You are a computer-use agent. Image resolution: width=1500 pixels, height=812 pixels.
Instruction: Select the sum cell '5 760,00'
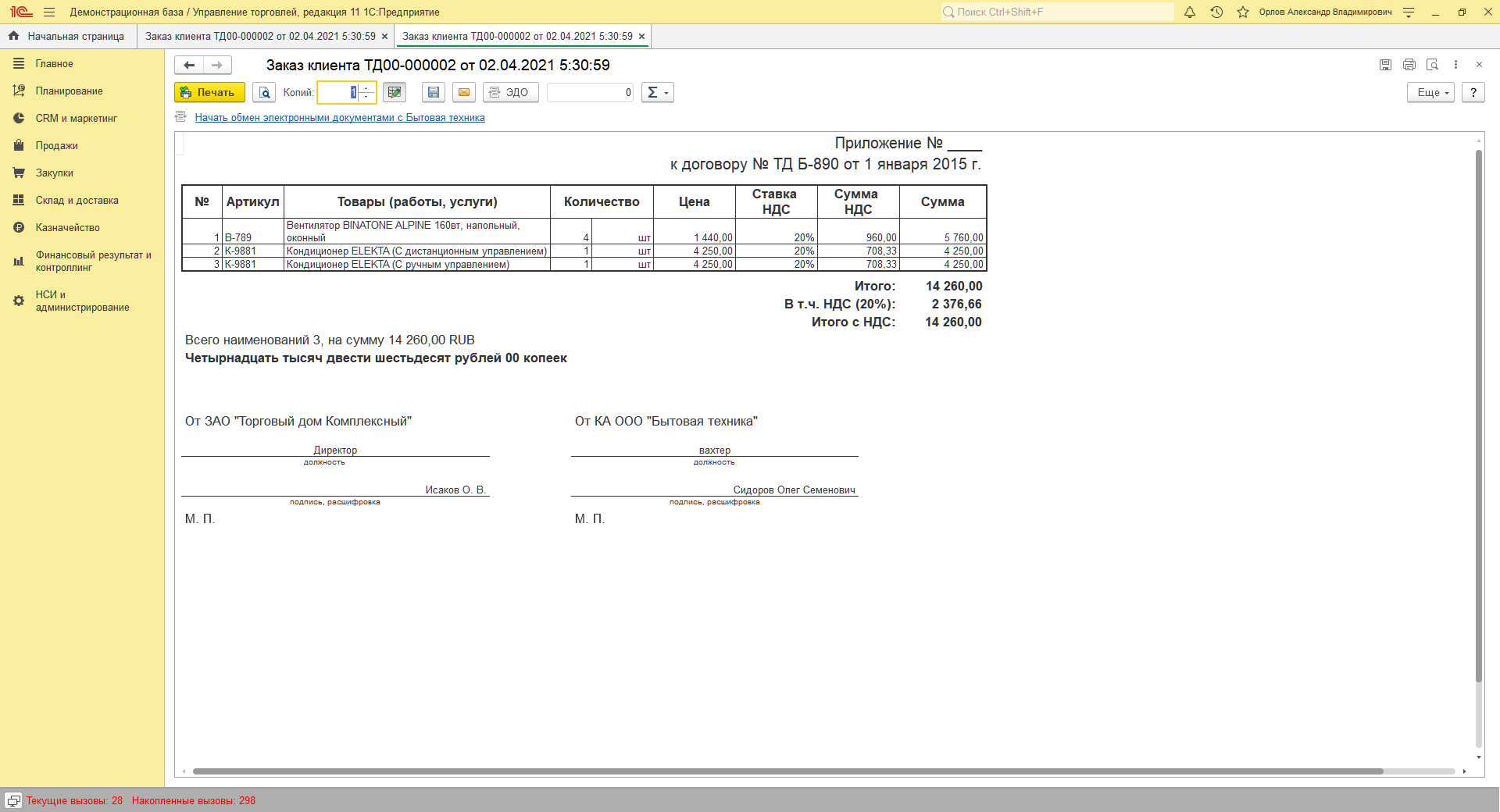tap(943, 231)
